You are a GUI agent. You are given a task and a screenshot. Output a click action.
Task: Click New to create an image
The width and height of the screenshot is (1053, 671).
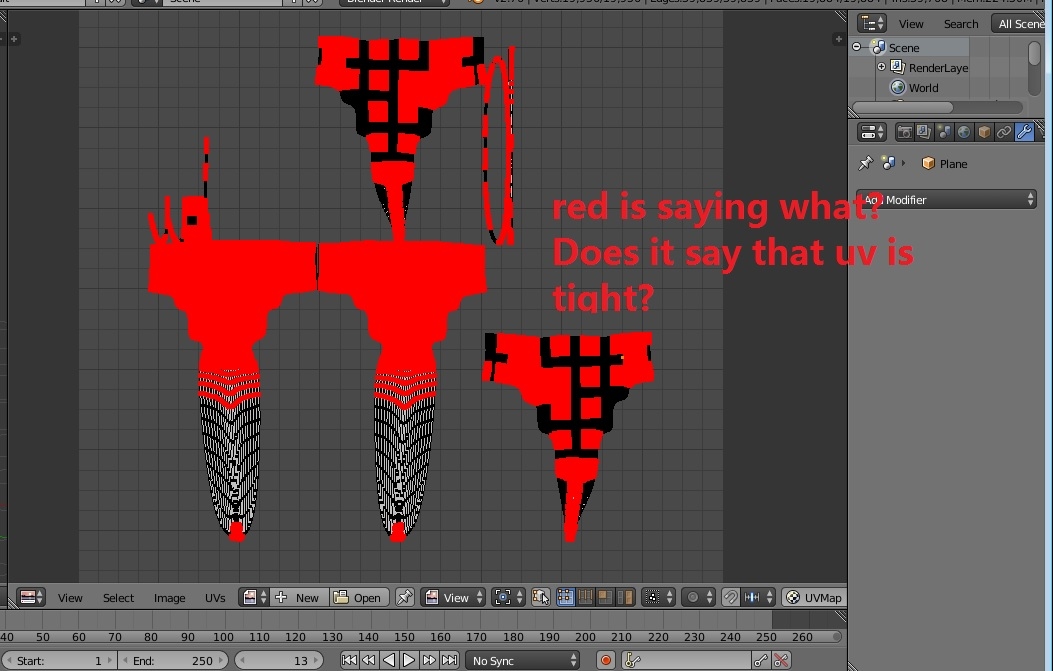point(300,597)
